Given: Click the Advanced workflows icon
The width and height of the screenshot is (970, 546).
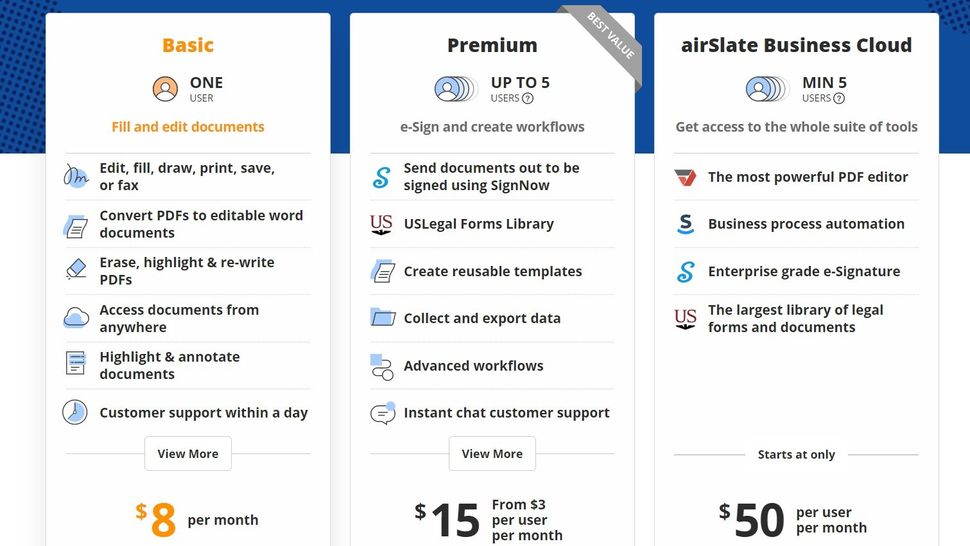Looking at the screenshot, I should coord(381,366).
